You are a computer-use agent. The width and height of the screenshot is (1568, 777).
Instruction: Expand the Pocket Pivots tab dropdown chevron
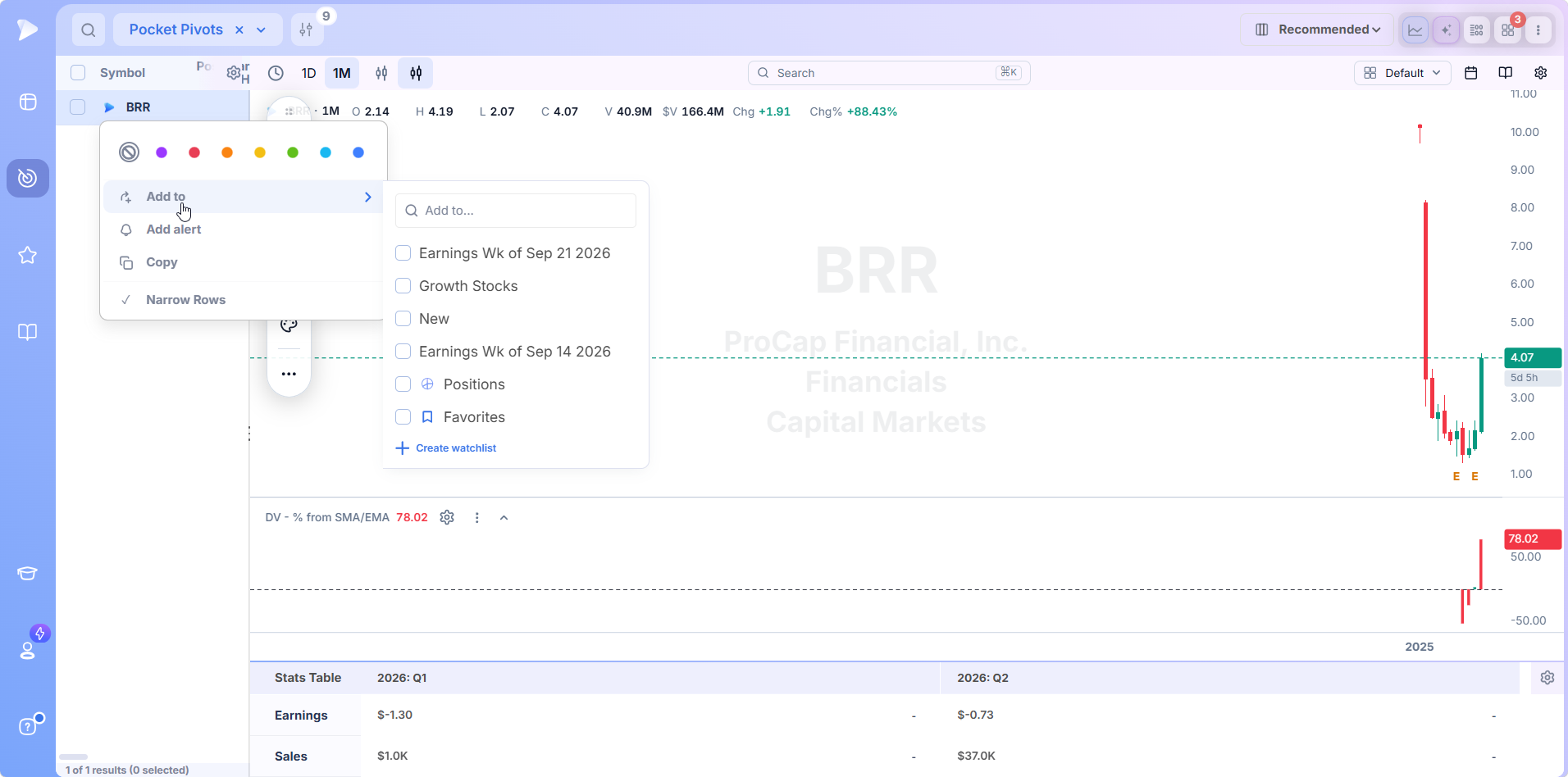(x=262, y=30)
